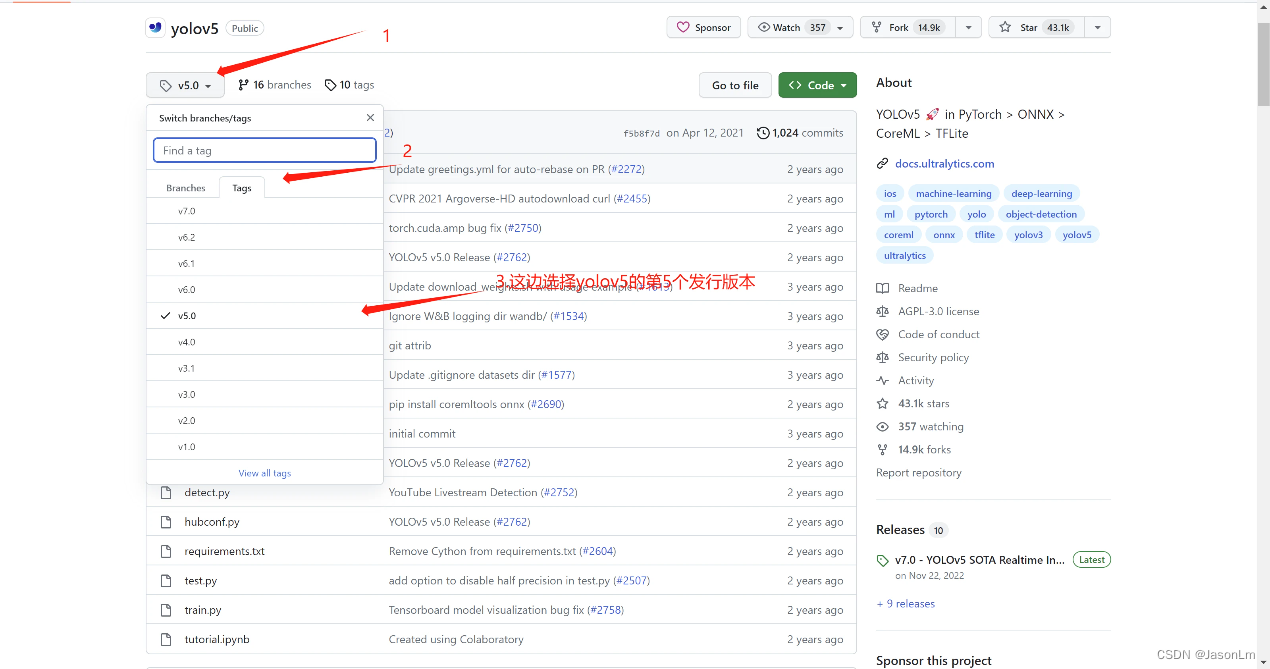Switch to the Branches tab

coord(186,188)
